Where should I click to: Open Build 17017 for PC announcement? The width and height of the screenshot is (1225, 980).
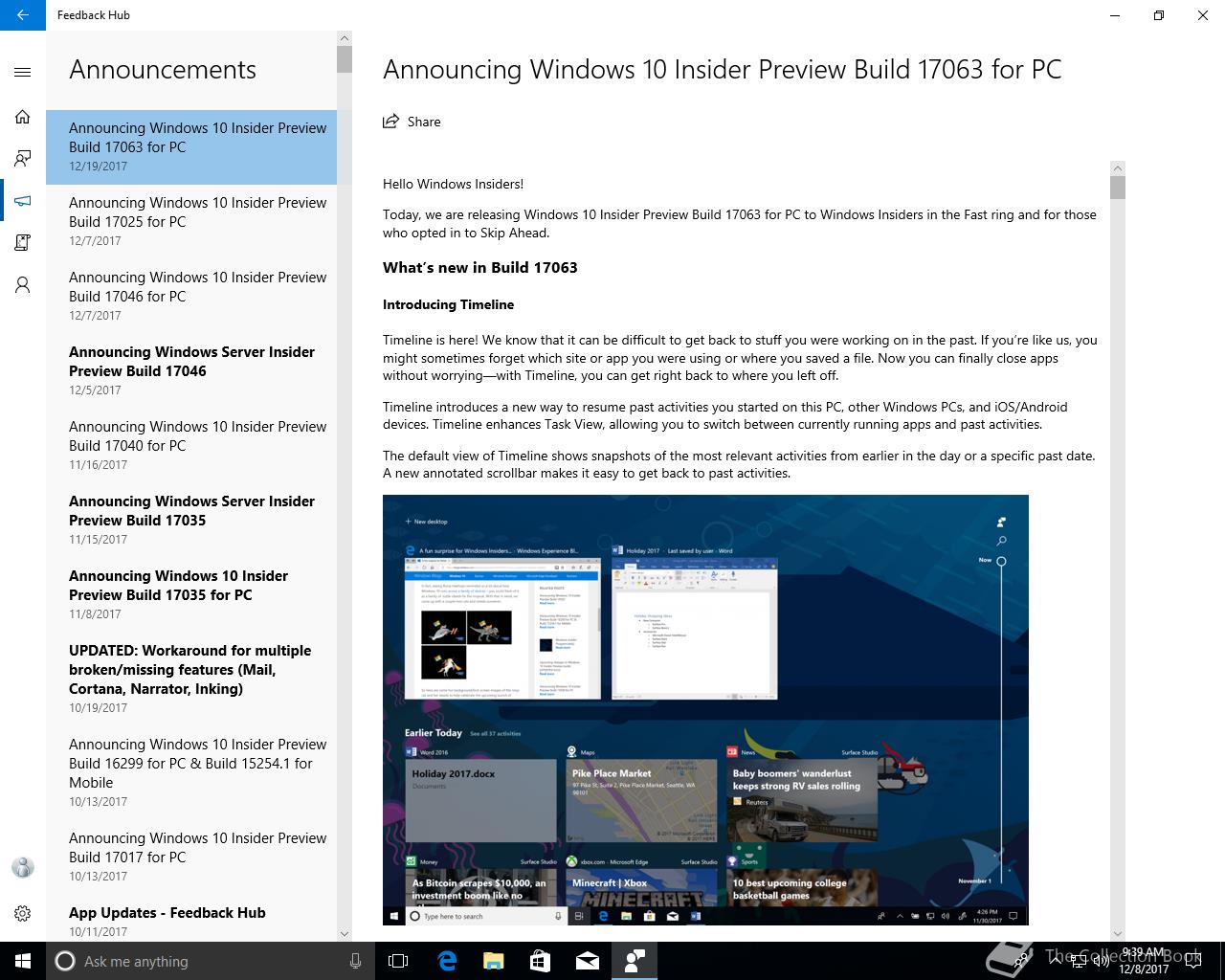(191, 857)
